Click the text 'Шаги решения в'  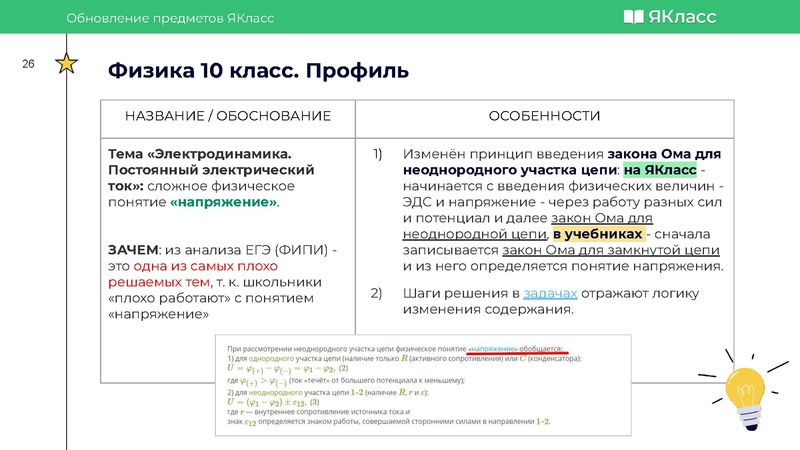point(461,293)
